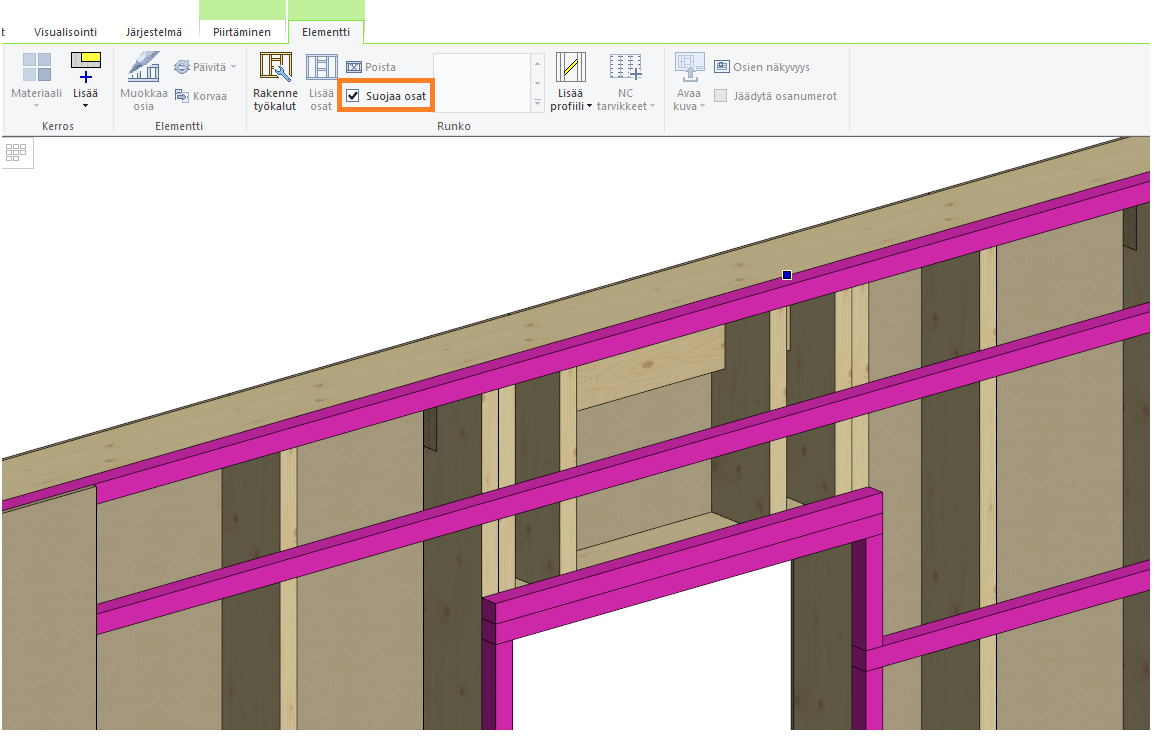Click the Korvaa button

201,96
